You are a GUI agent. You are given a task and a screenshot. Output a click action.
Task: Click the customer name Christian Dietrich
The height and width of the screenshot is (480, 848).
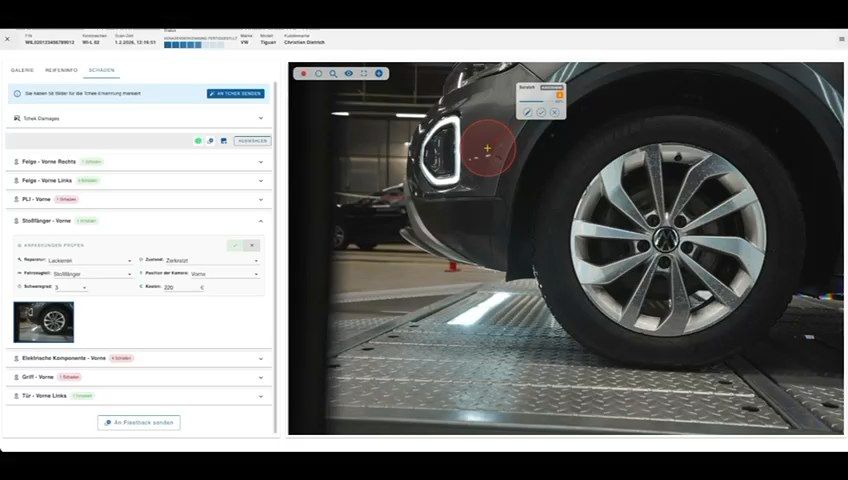pos(304,42)
